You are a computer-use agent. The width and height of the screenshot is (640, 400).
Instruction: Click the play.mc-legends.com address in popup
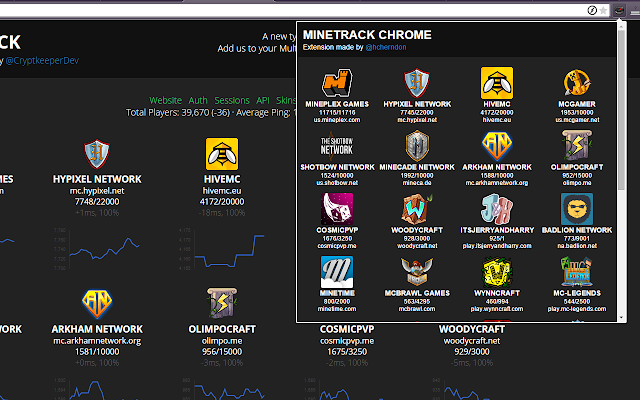tap(577, 309)
